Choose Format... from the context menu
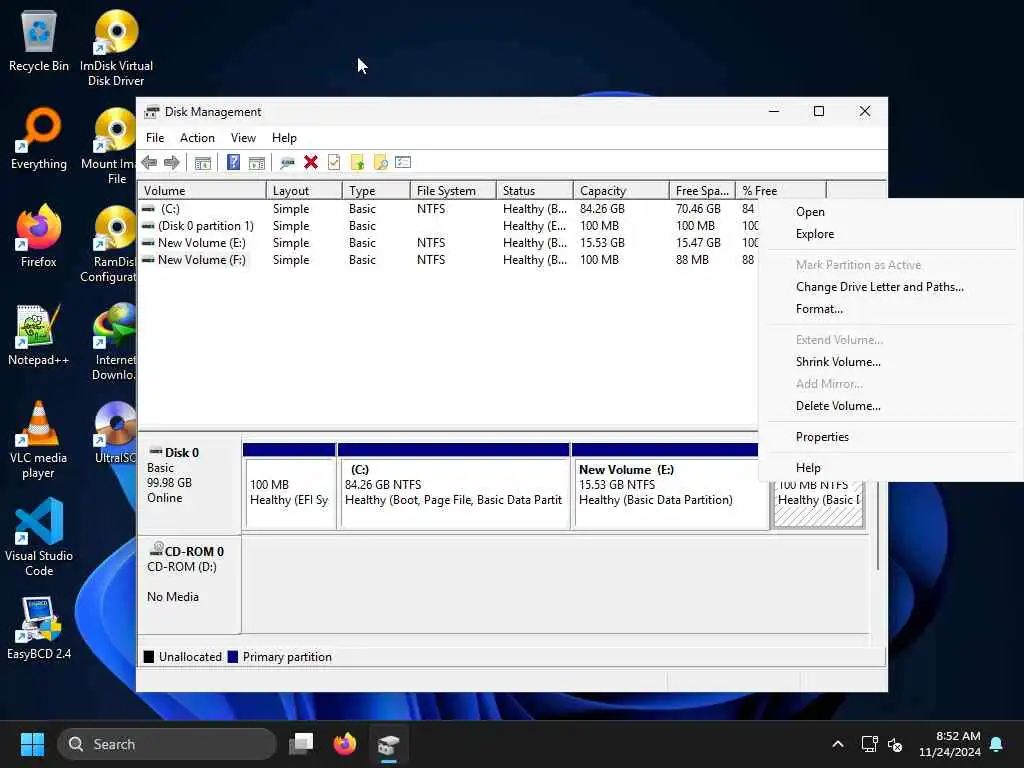1024x768 pixels. coord(891,309)
